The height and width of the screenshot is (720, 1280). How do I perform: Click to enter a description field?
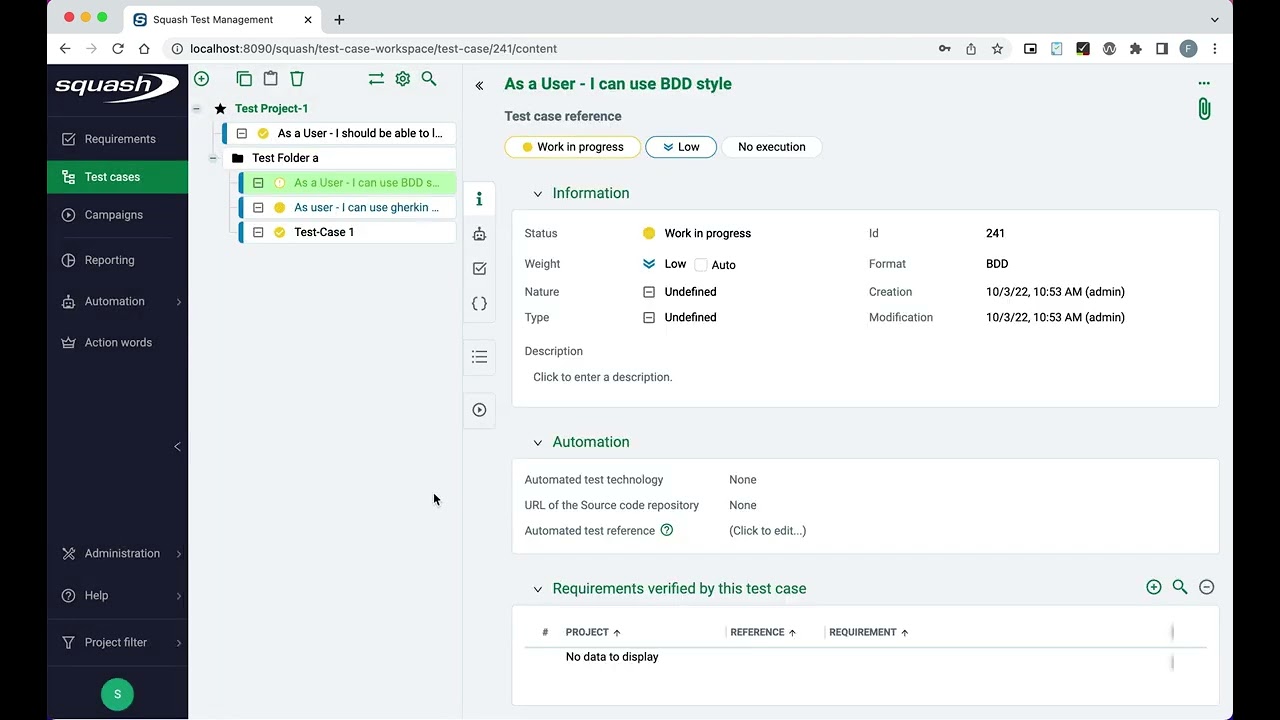click(603, 377)
